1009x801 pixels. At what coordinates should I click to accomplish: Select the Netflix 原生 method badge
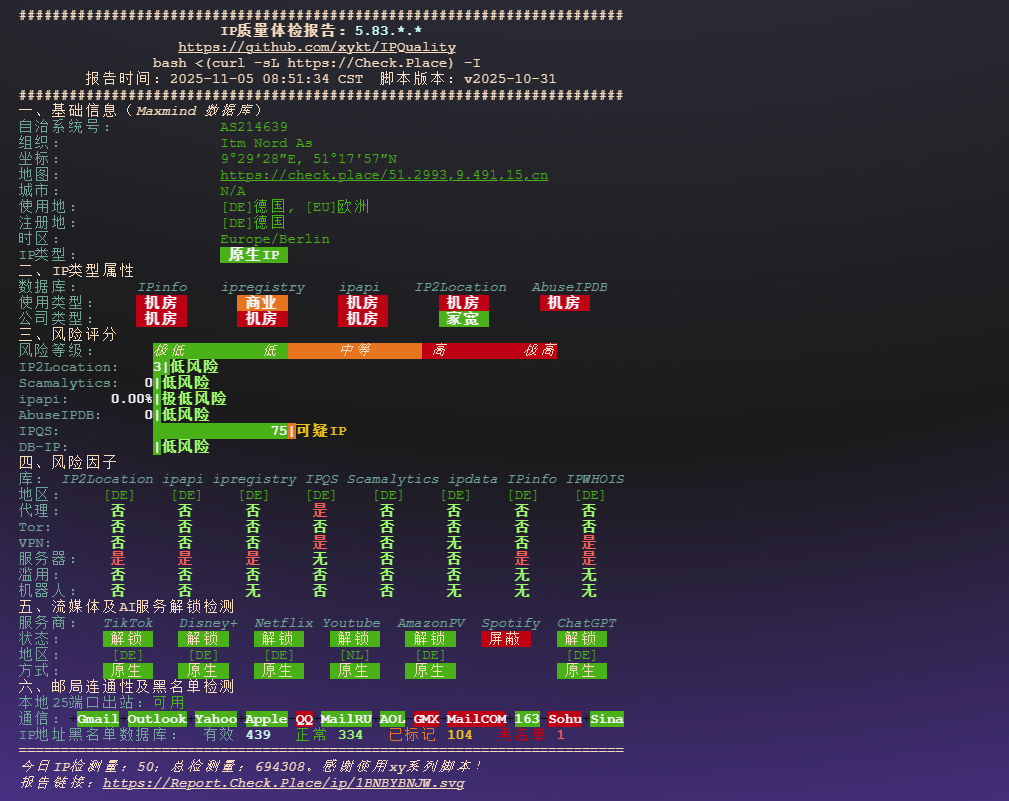(278, 671)
